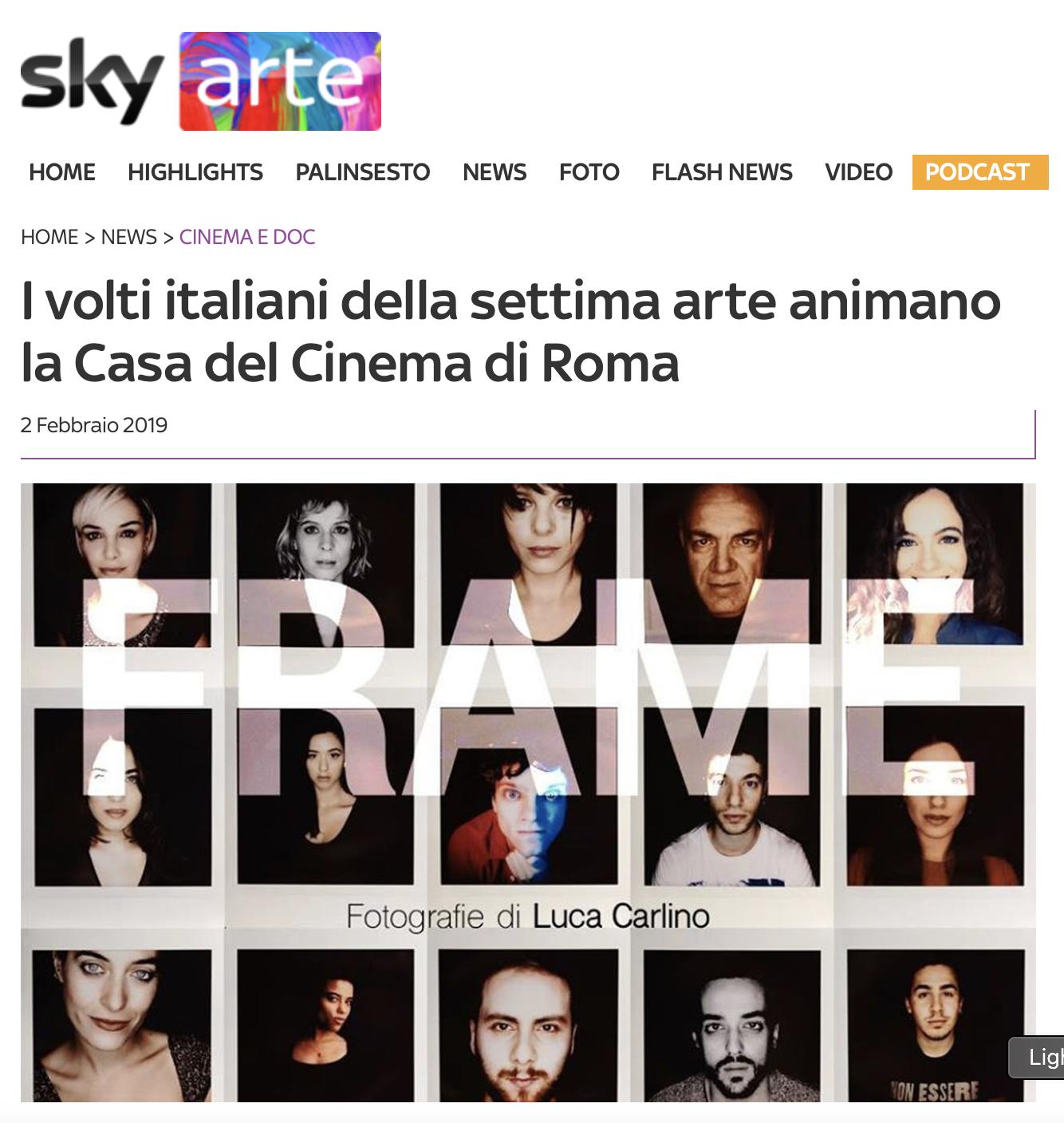The width and height of the screenshot is (1064, 1123).
Task: Go to the HIGHLIGHTS section
Action: 195,172
